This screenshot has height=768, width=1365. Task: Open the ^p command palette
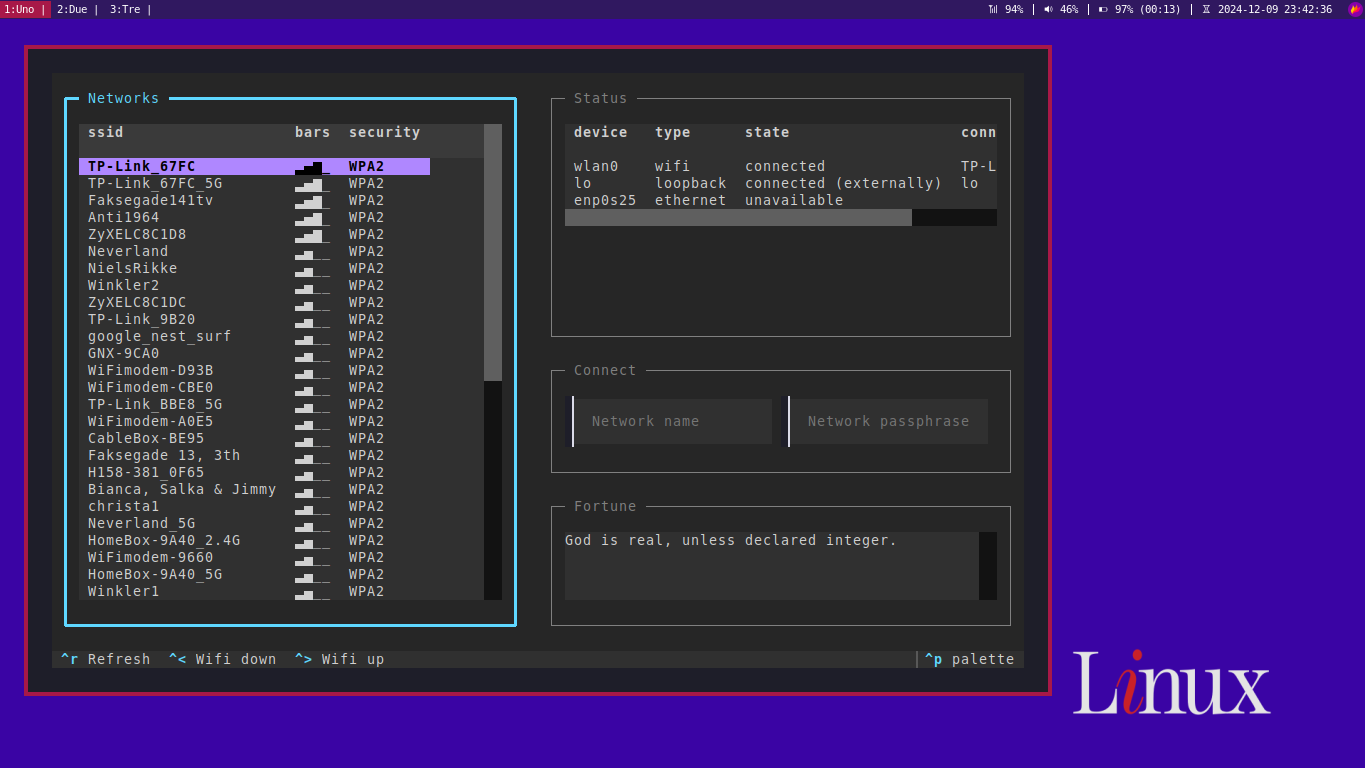[x=969, y=659]
